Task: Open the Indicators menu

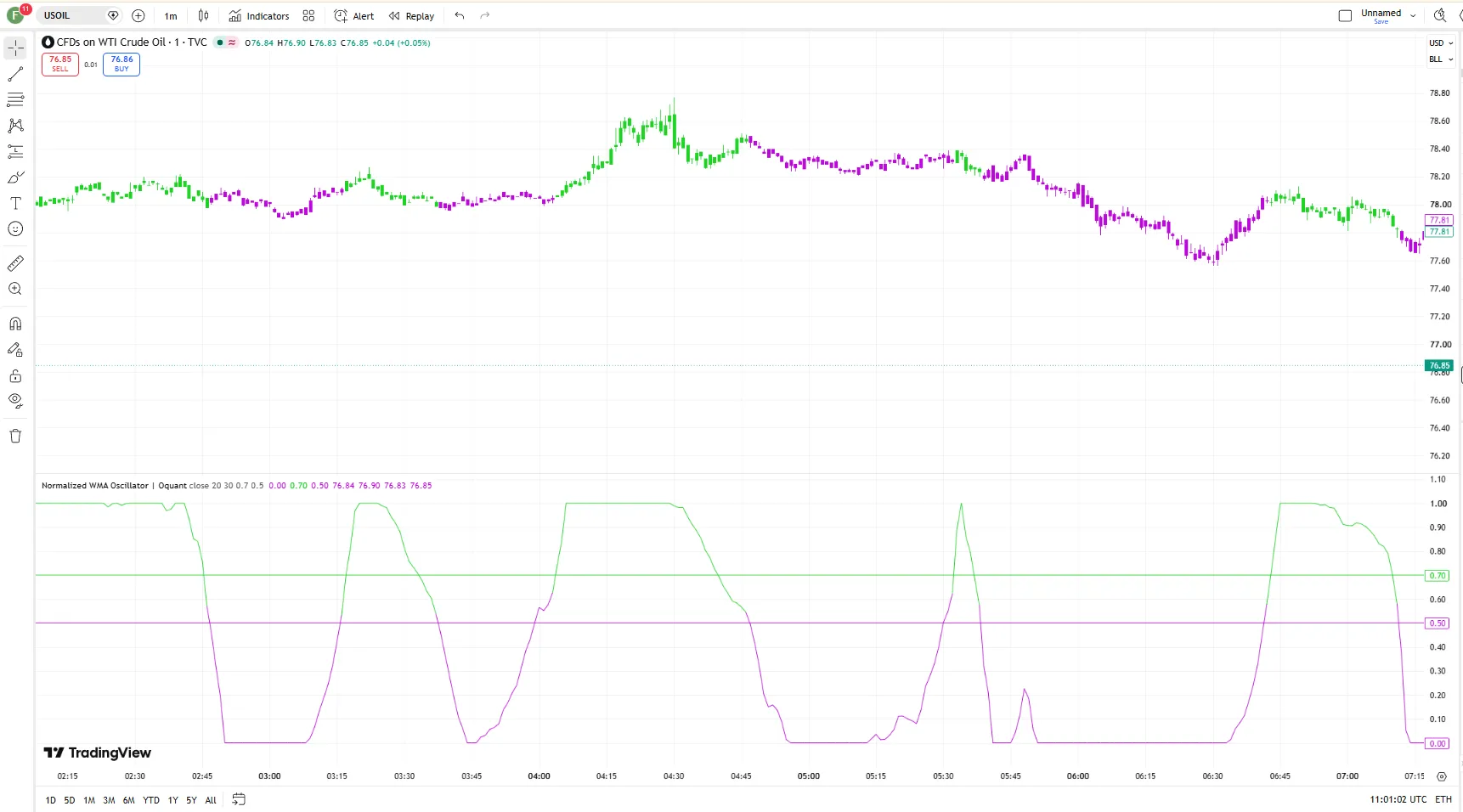Action: (259, 15)
